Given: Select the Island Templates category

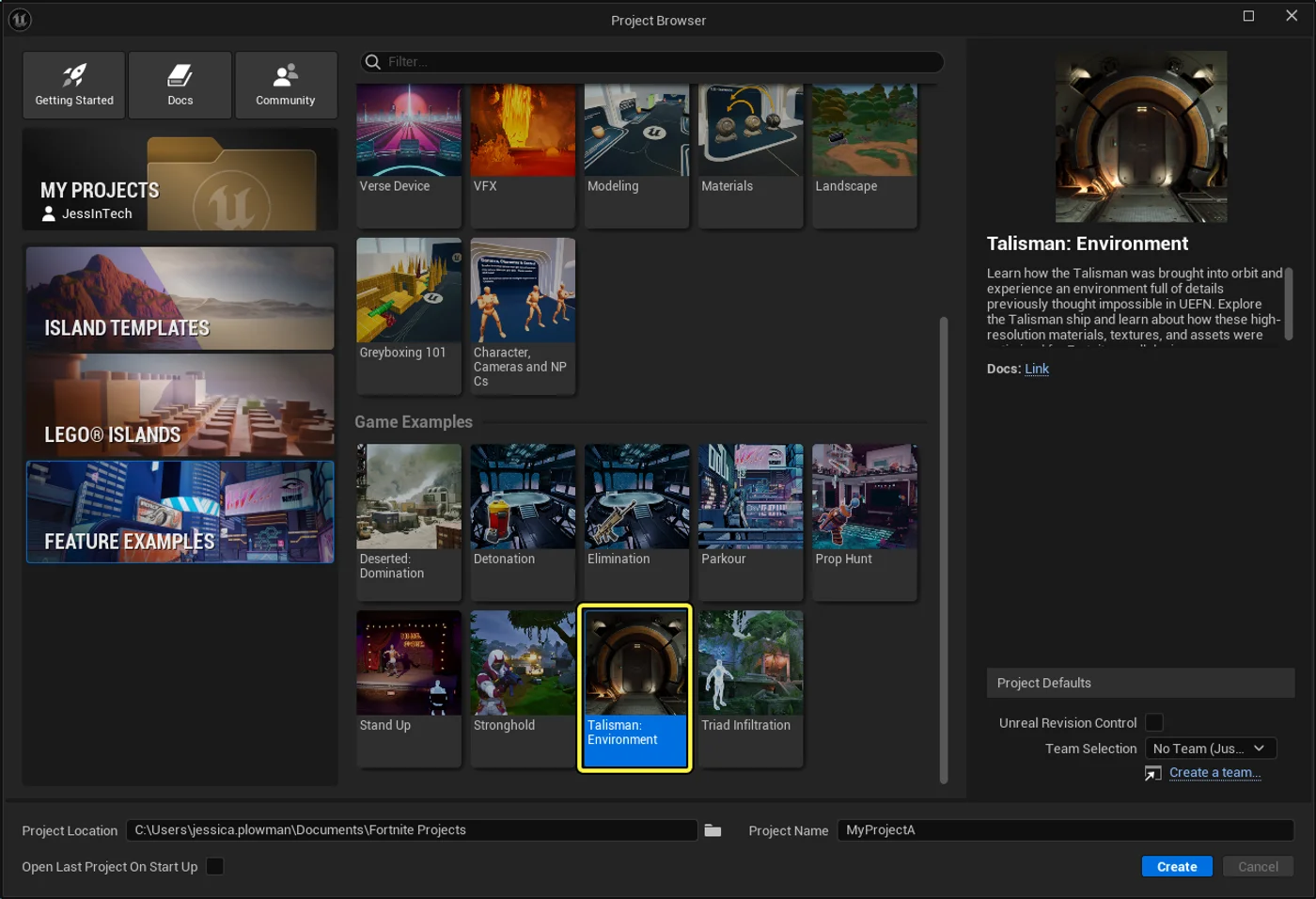Looking at the screenshot, I should 180,298.
